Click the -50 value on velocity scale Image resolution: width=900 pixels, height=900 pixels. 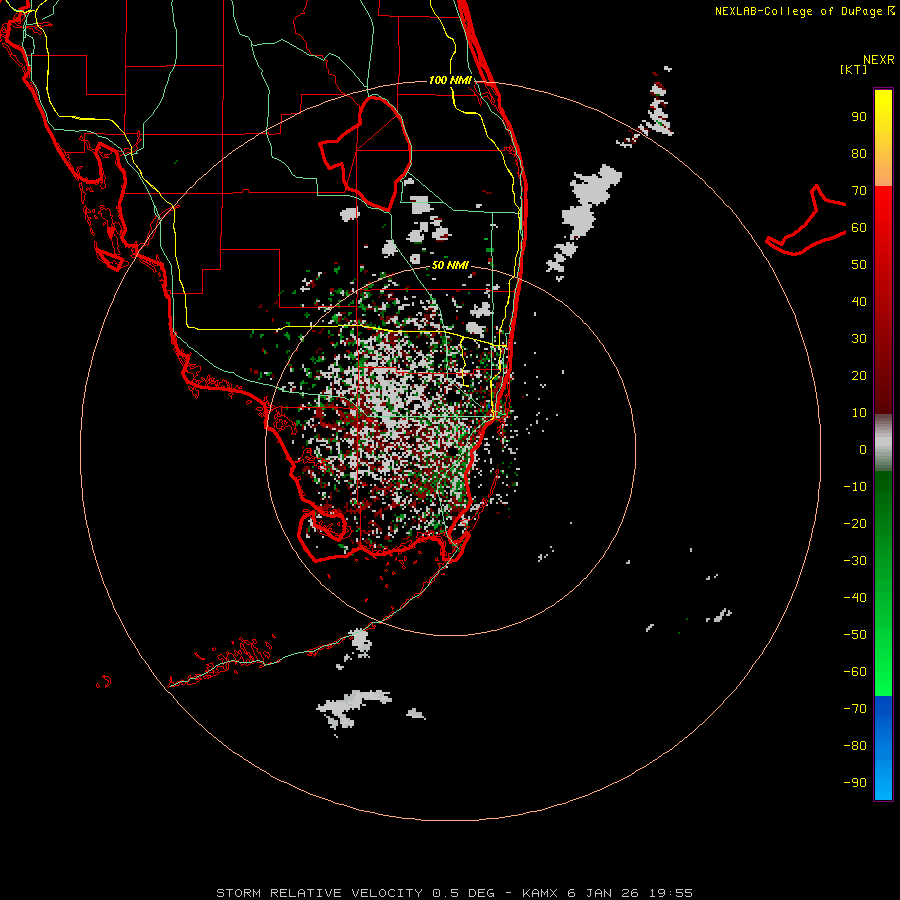pos(855,635)
